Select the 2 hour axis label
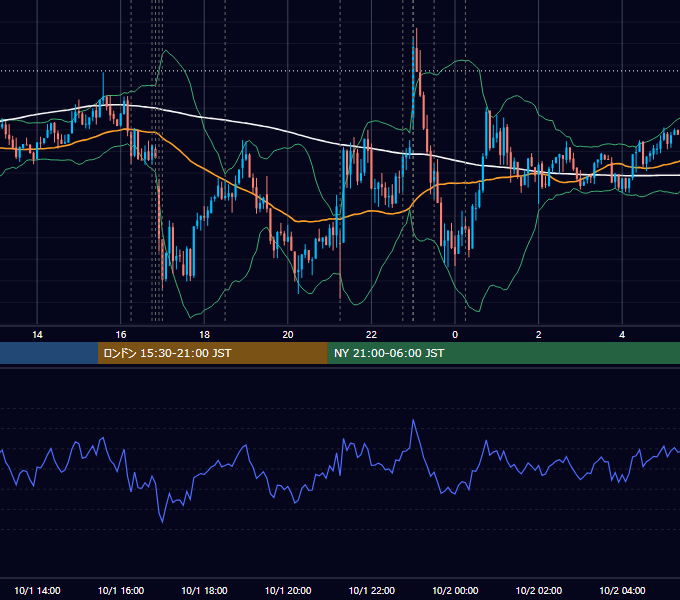The height and width of the screenshot is (600, 680). 538,335
